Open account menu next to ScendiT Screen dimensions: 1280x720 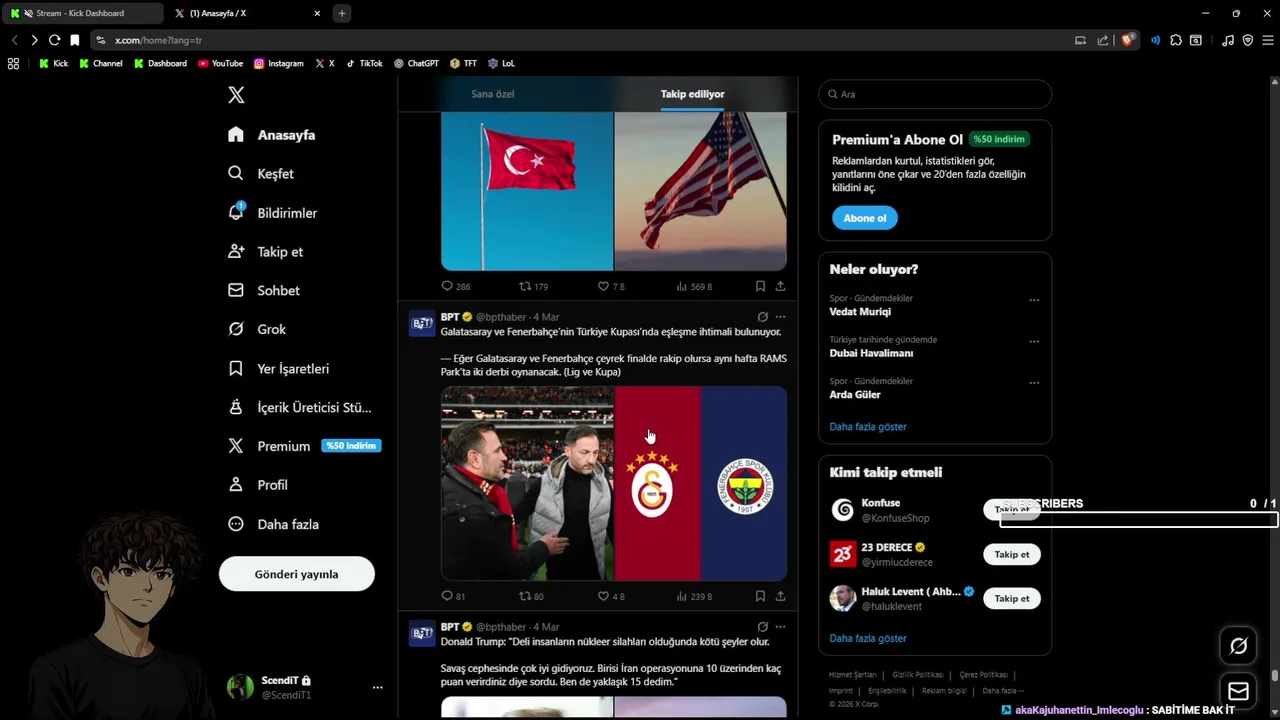(377, 687)
